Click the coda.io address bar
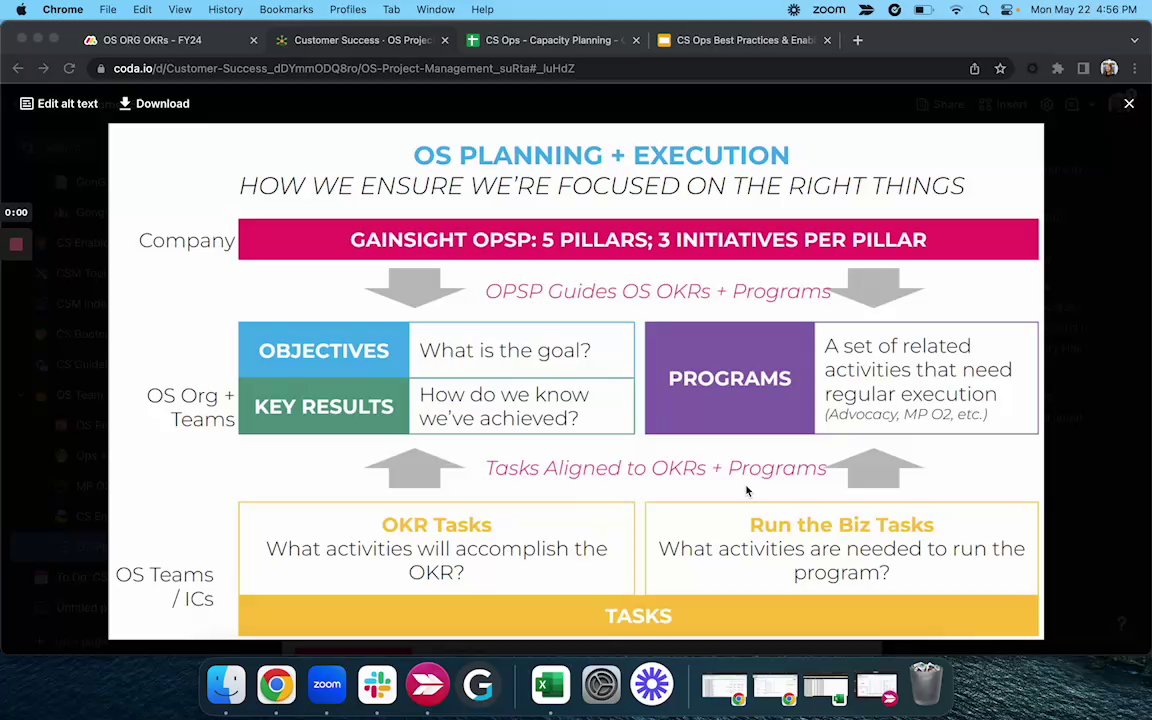 [529, 68]
